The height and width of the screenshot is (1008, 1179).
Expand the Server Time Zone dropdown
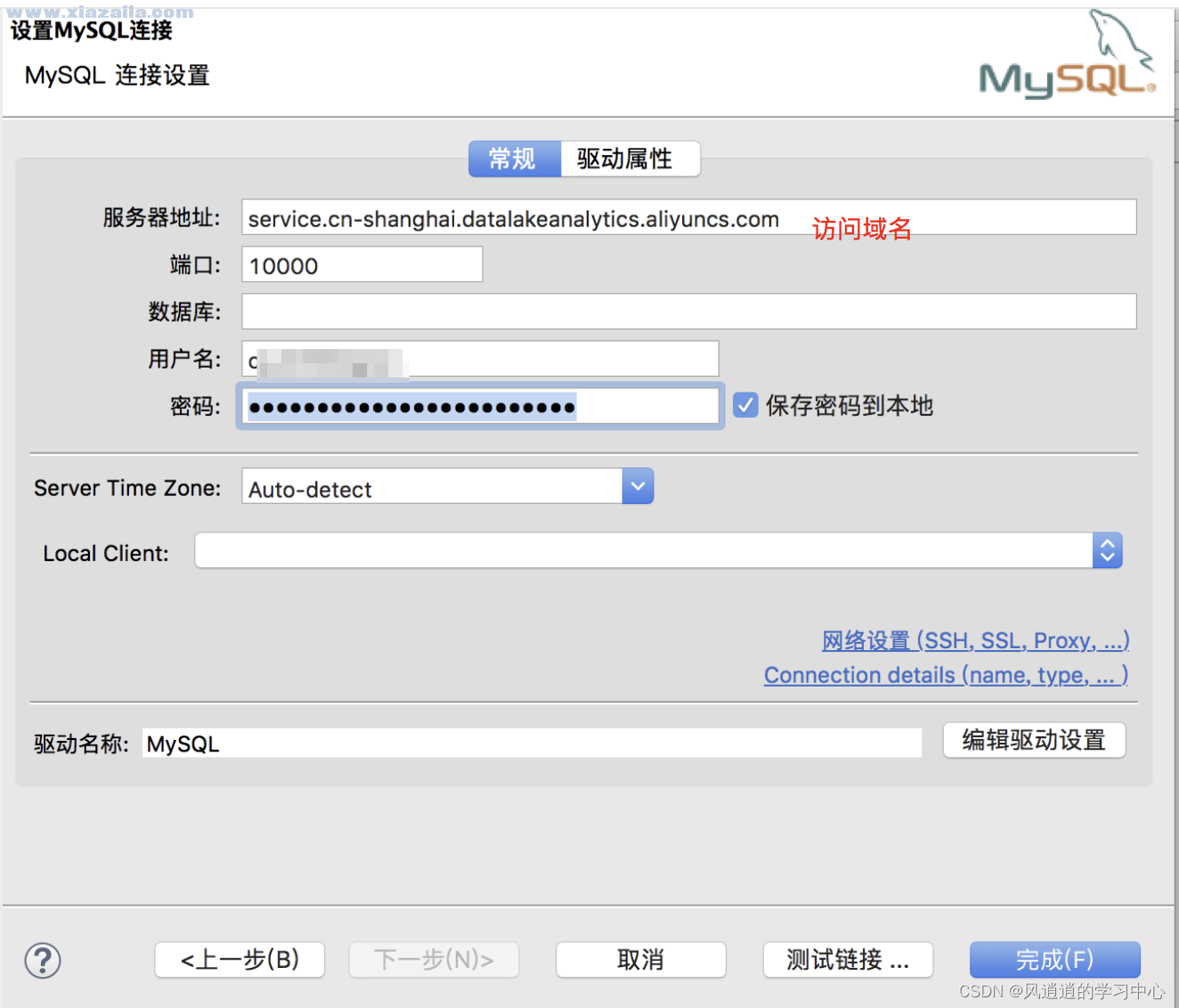coord(638,486)
